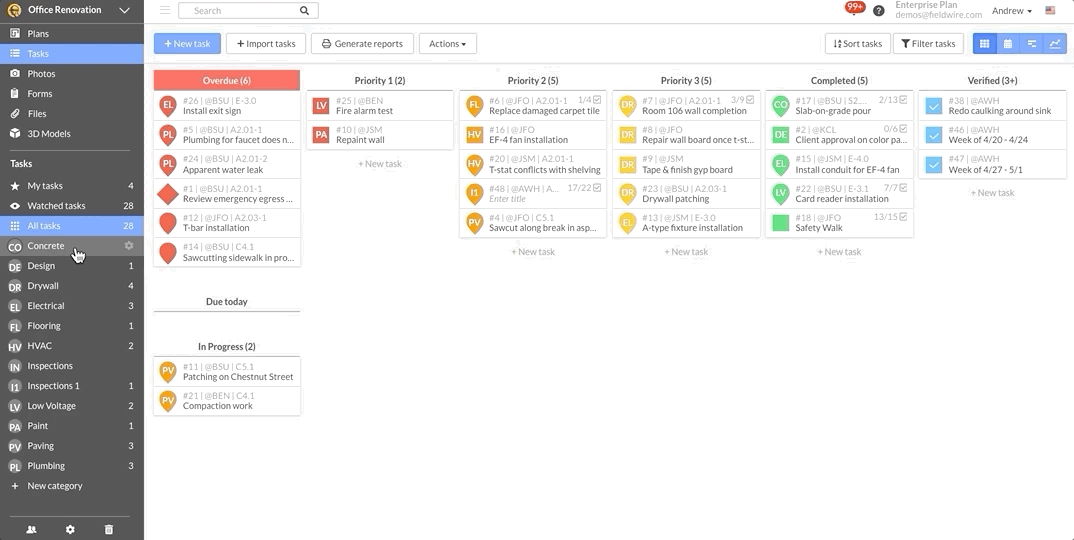The image size is (1074, 540).
Task: Click CO pin on Slab-on-grade pour
Action: [x=780, y=106]
